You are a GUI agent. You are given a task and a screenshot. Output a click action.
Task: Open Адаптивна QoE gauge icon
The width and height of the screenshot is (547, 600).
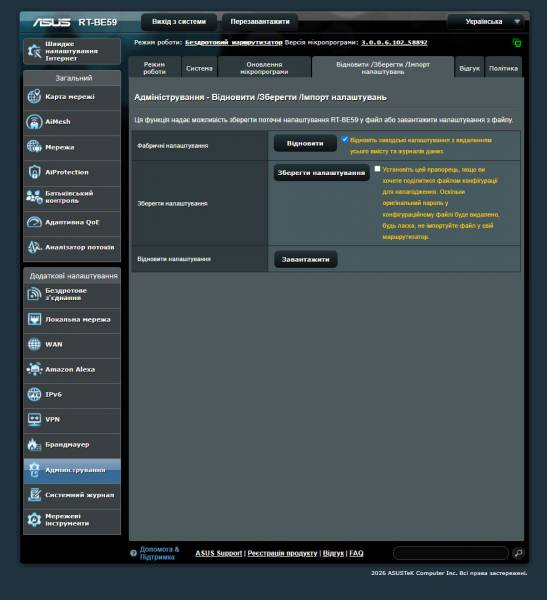tap(34, 222)
